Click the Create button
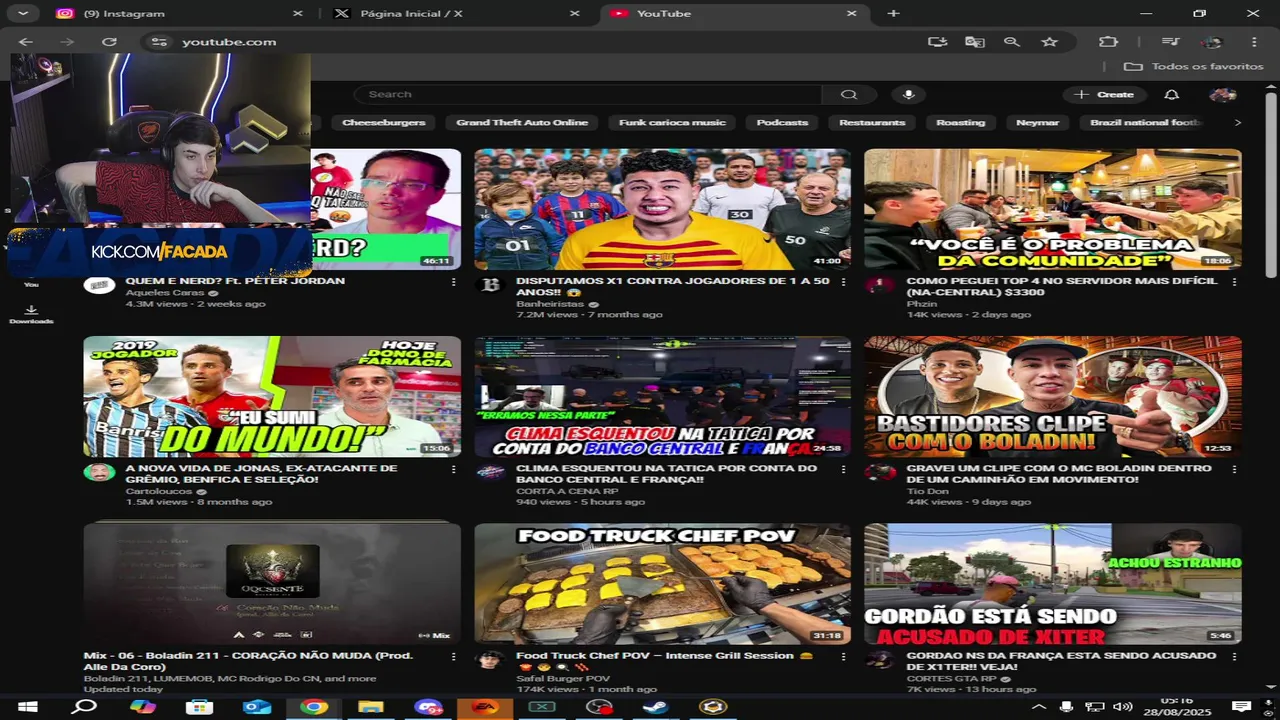The height and width of the screenshot is (720, 1280). [x=1105, y=94]
